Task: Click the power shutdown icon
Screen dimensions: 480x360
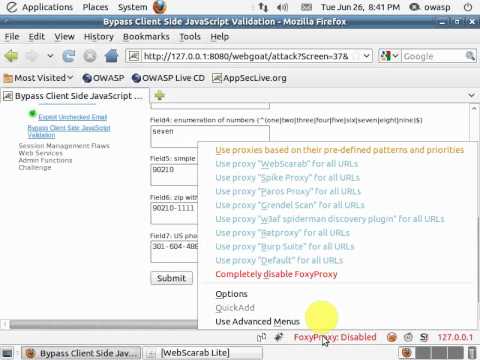Action: click(468, 7)
